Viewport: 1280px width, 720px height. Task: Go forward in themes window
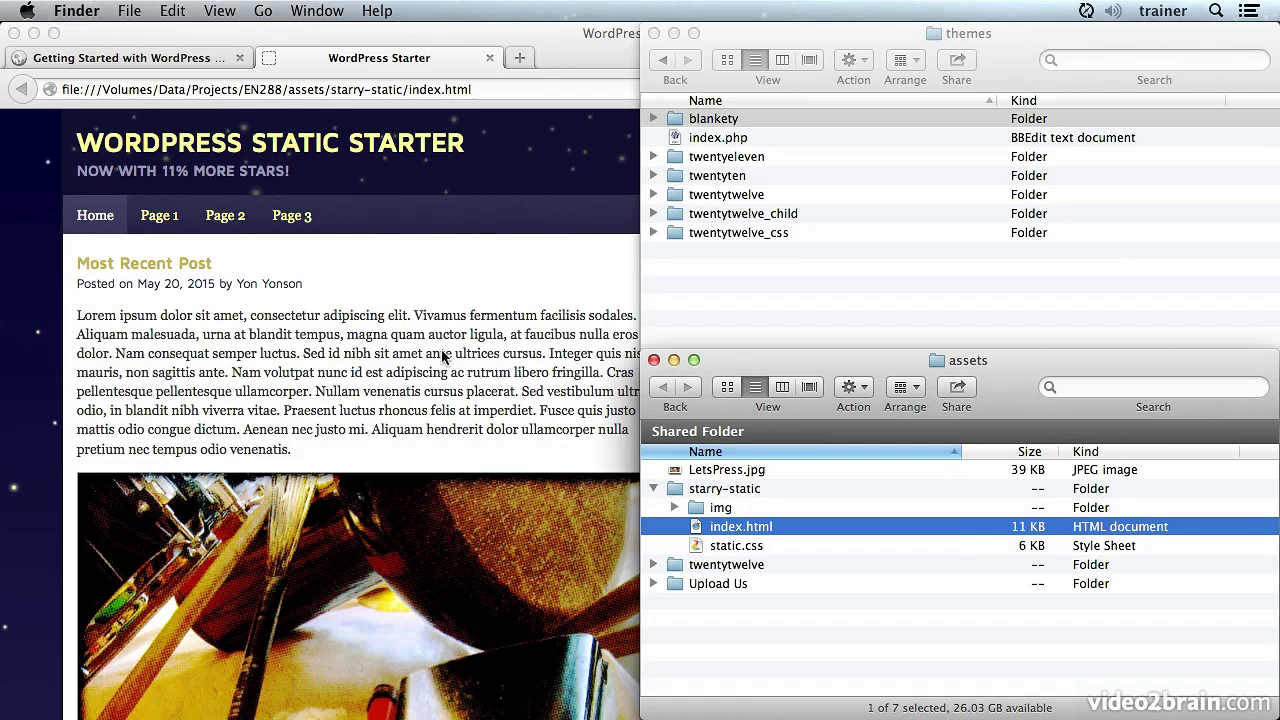pyautogui.click(x=688, y=60)
